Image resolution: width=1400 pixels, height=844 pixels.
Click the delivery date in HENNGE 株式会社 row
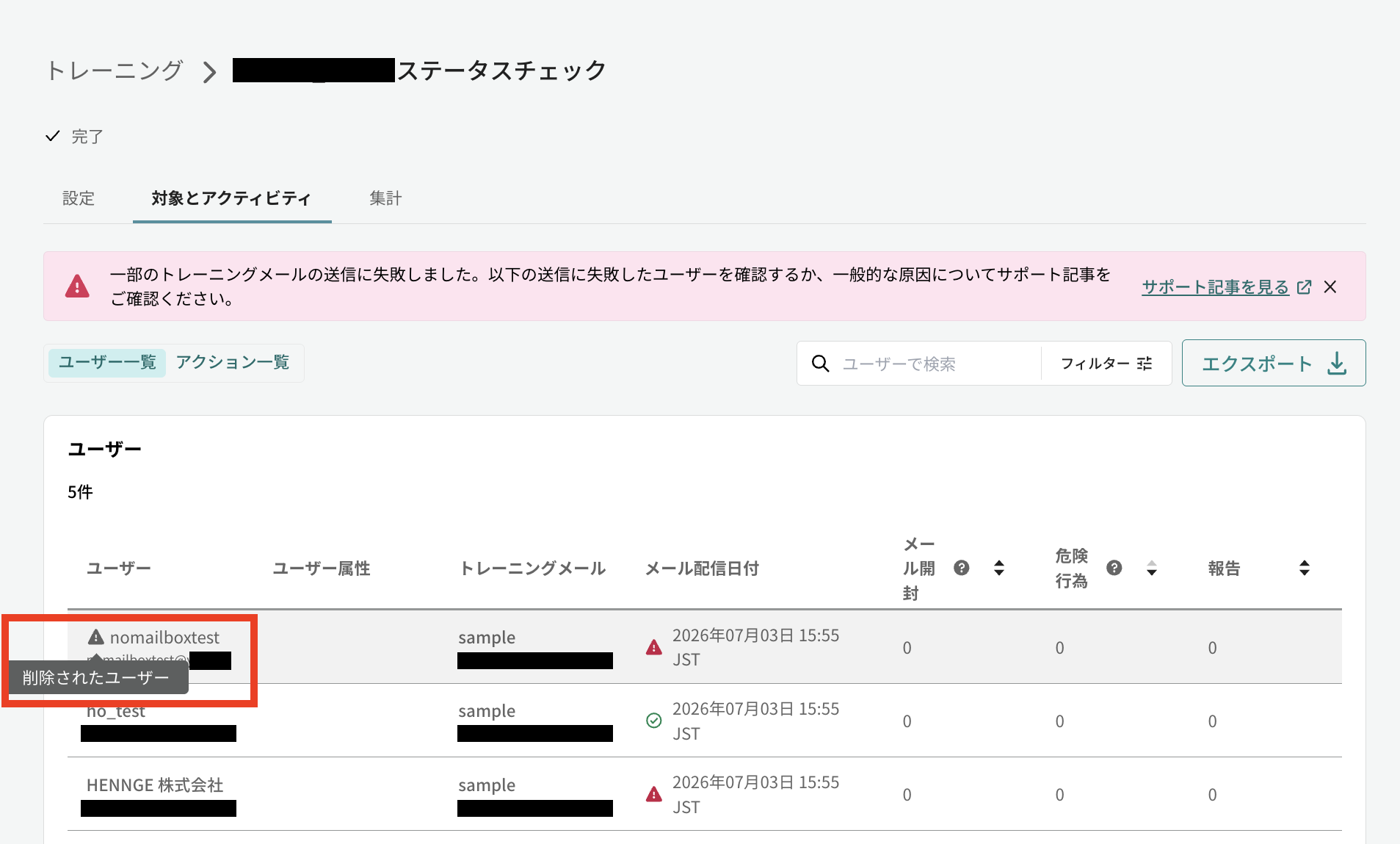[x=755, y=794]
